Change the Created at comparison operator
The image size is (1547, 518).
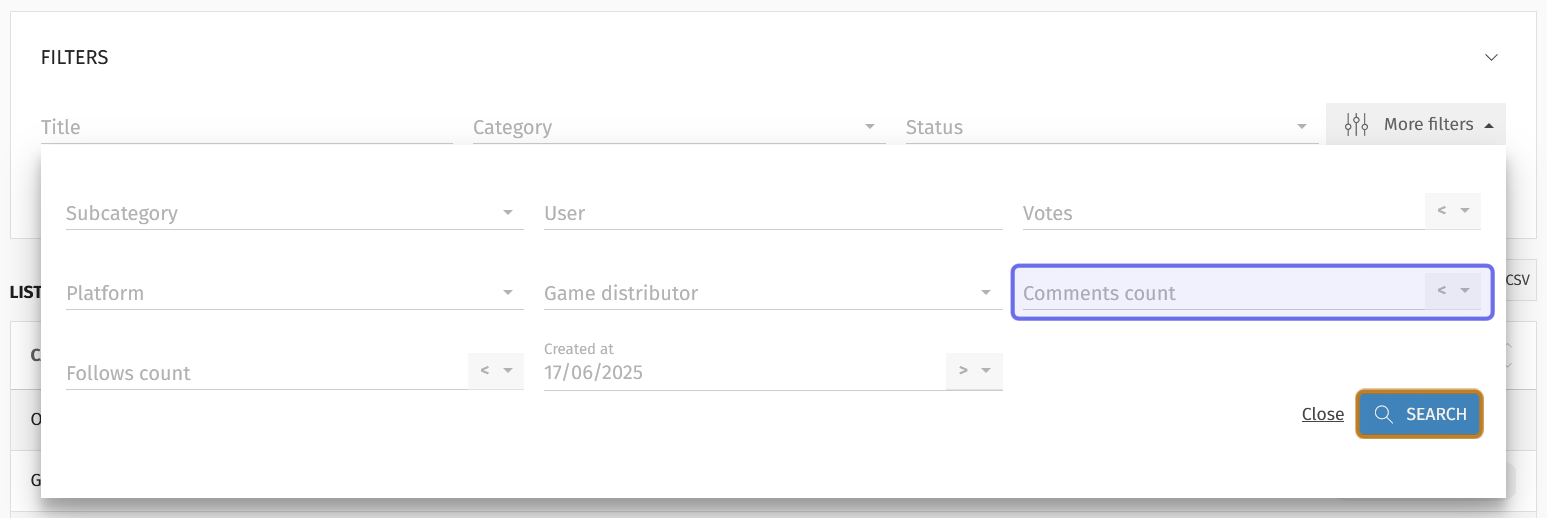[x=974, y=371]
